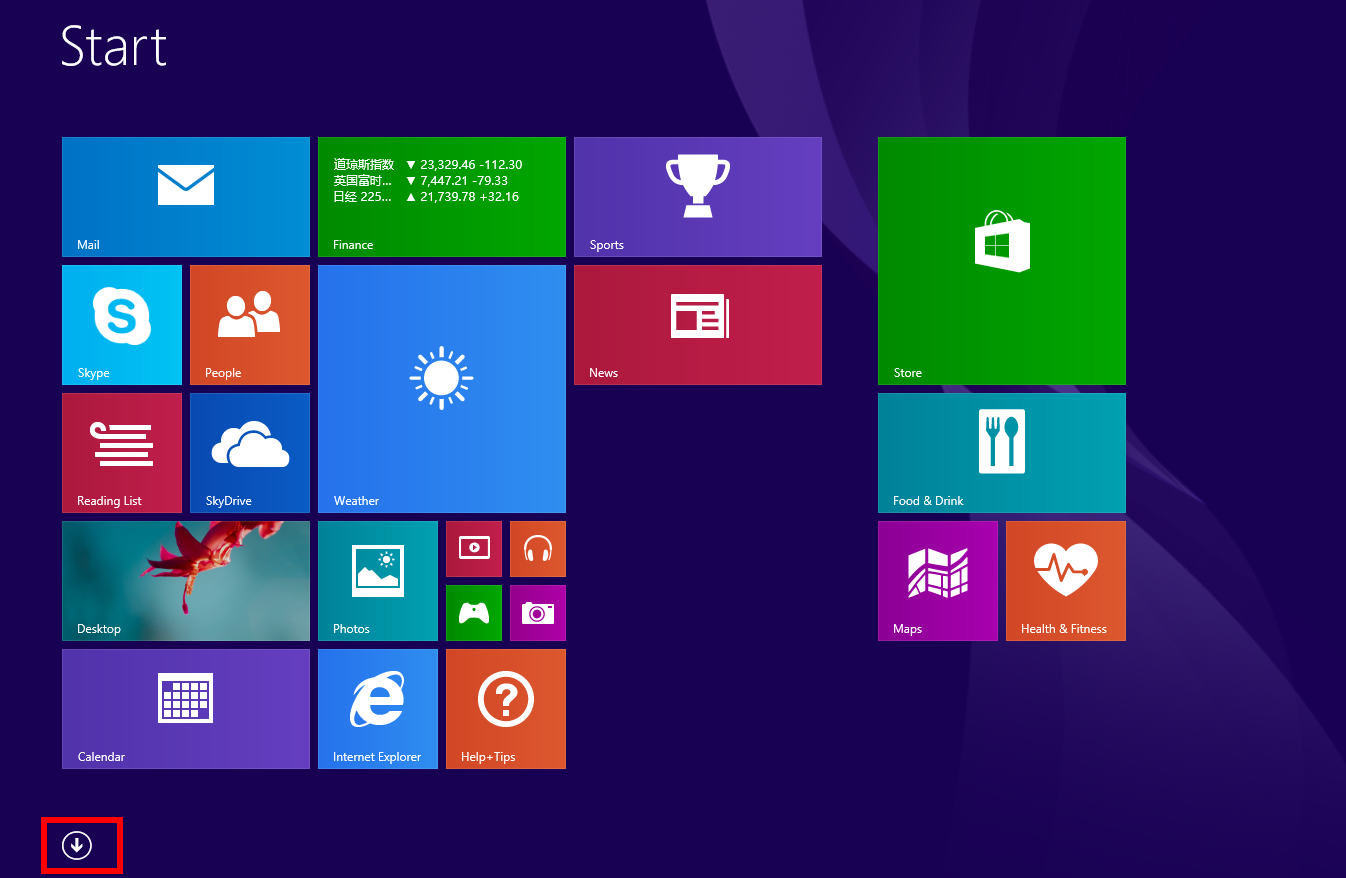1346x878 pixels.
Task: Open the Skype tile
Action: tap(122, 325)
